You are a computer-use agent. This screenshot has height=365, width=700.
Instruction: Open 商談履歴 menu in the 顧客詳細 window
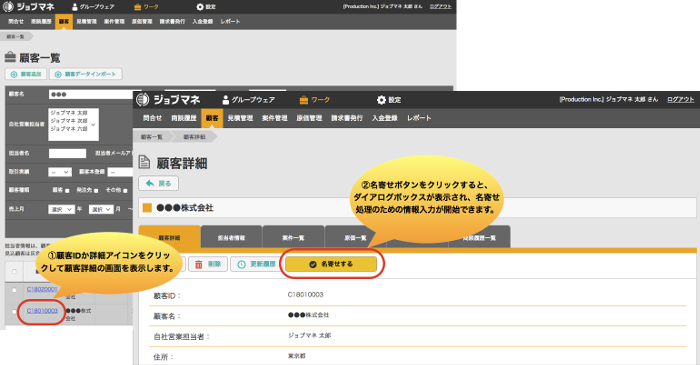pyautogui.click(x=184, y=118)
